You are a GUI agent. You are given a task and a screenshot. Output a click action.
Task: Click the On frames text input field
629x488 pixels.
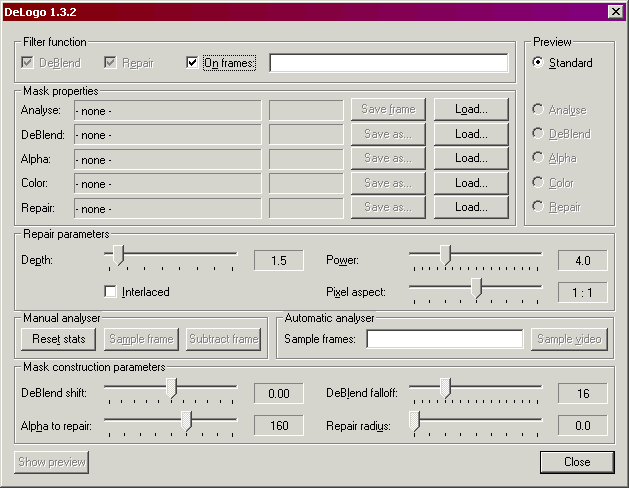pos(389,63)
